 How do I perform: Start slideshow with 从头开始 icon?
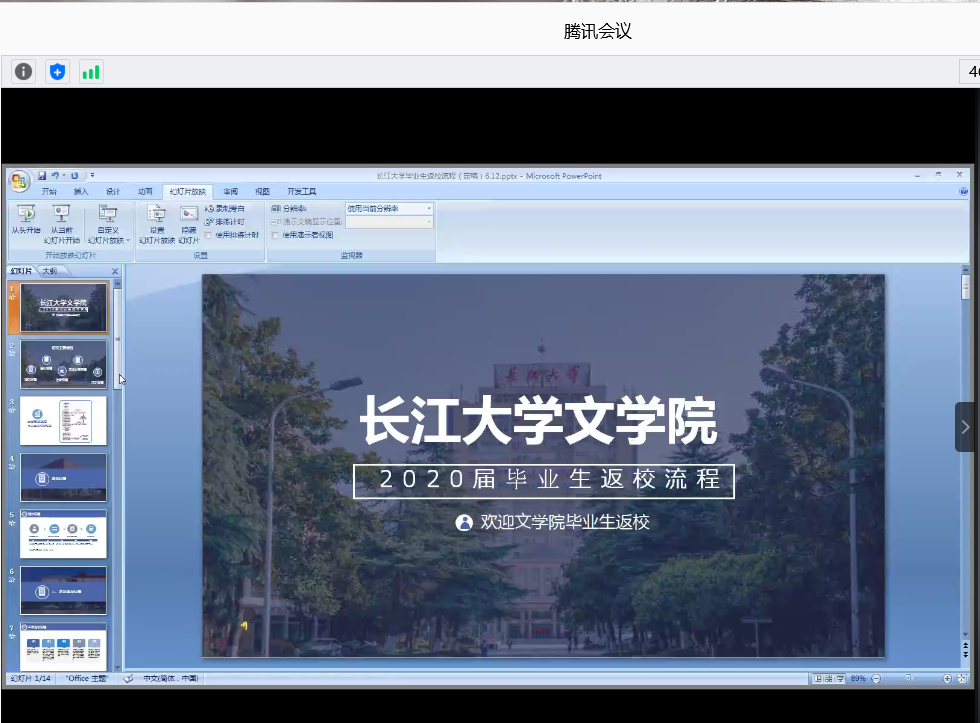point(26,213)
